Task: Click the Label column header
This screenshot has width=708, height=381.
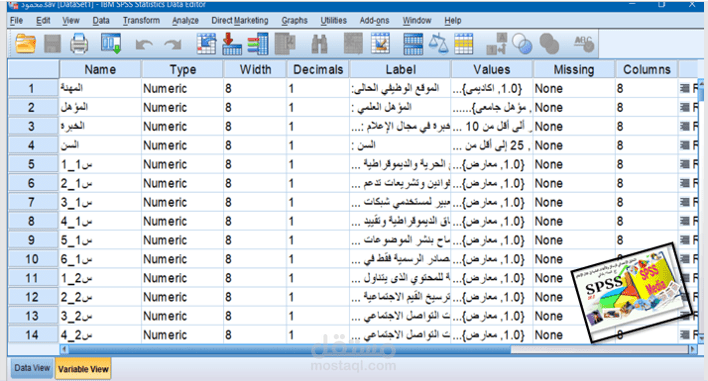Action: (x=401, y=70)
